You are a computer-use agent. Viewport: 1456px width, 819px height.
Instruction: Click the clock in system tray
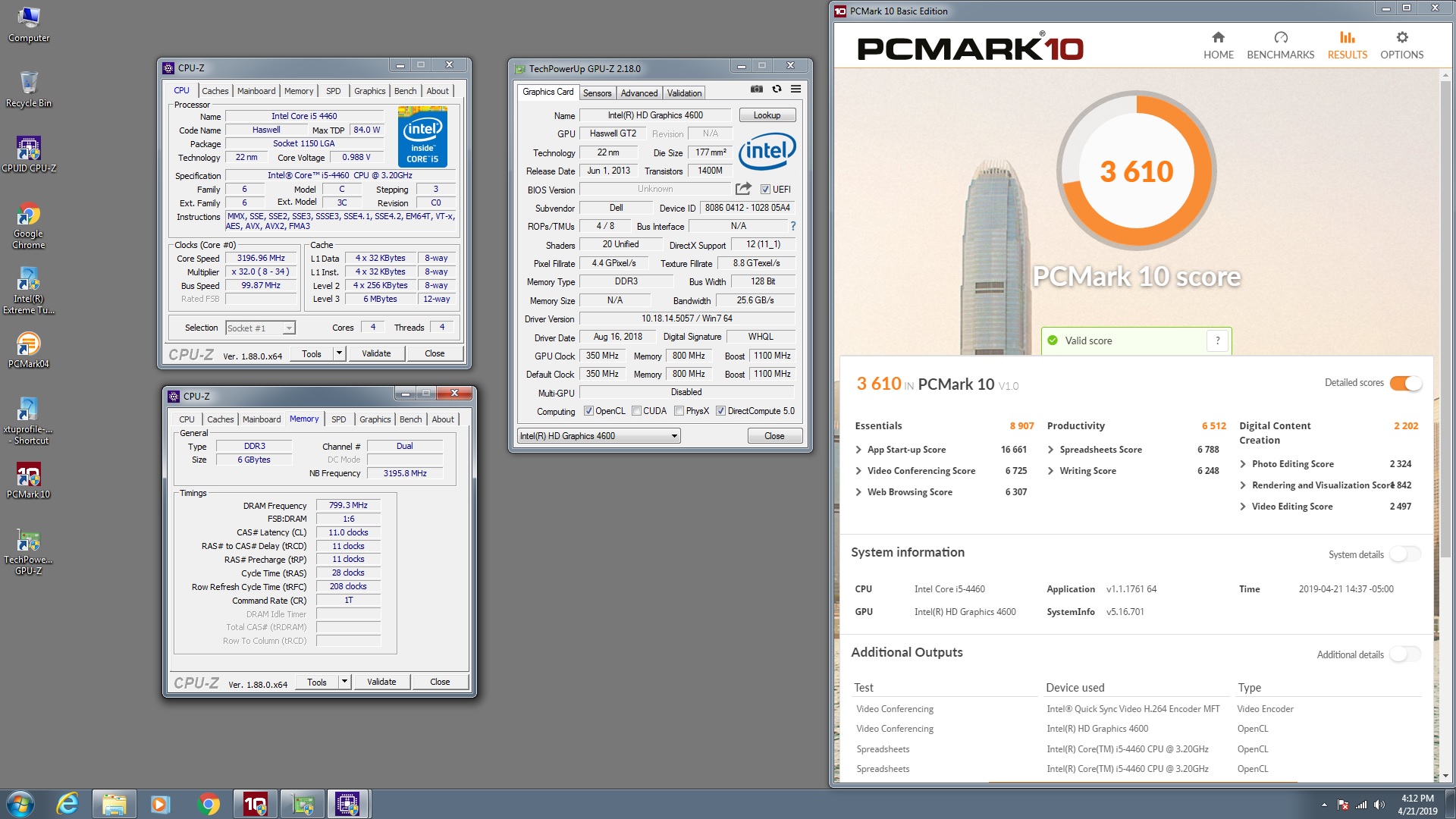tap(1417, 804)
